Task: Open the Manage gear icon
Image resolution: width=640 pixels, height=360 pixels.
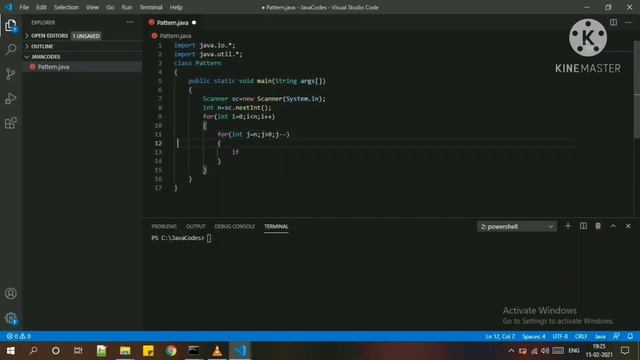Action: click(11, 318)
